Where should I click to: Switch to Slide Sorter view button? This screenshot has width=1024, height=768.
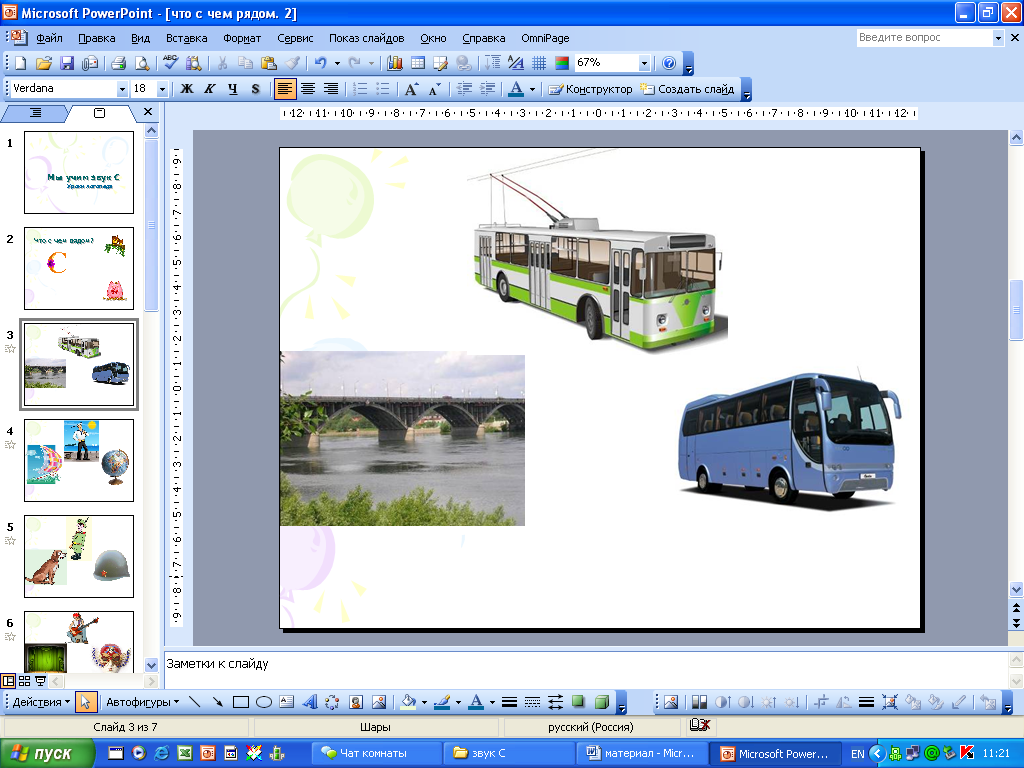pyautogui.click(x=24, y=681)
